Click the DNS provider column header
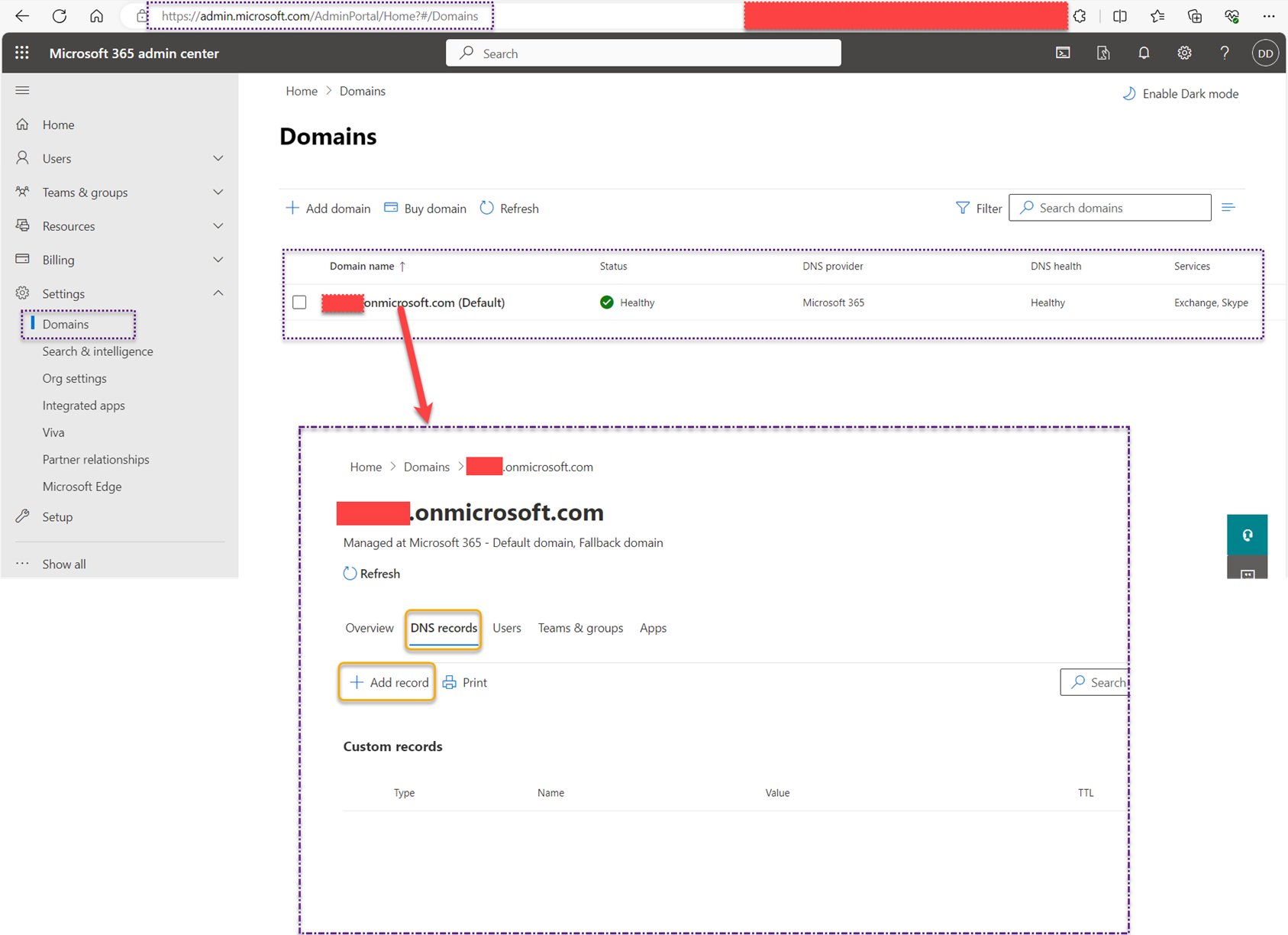The width and height of the screenshot is (1288, 935). (x=833, y=266)
